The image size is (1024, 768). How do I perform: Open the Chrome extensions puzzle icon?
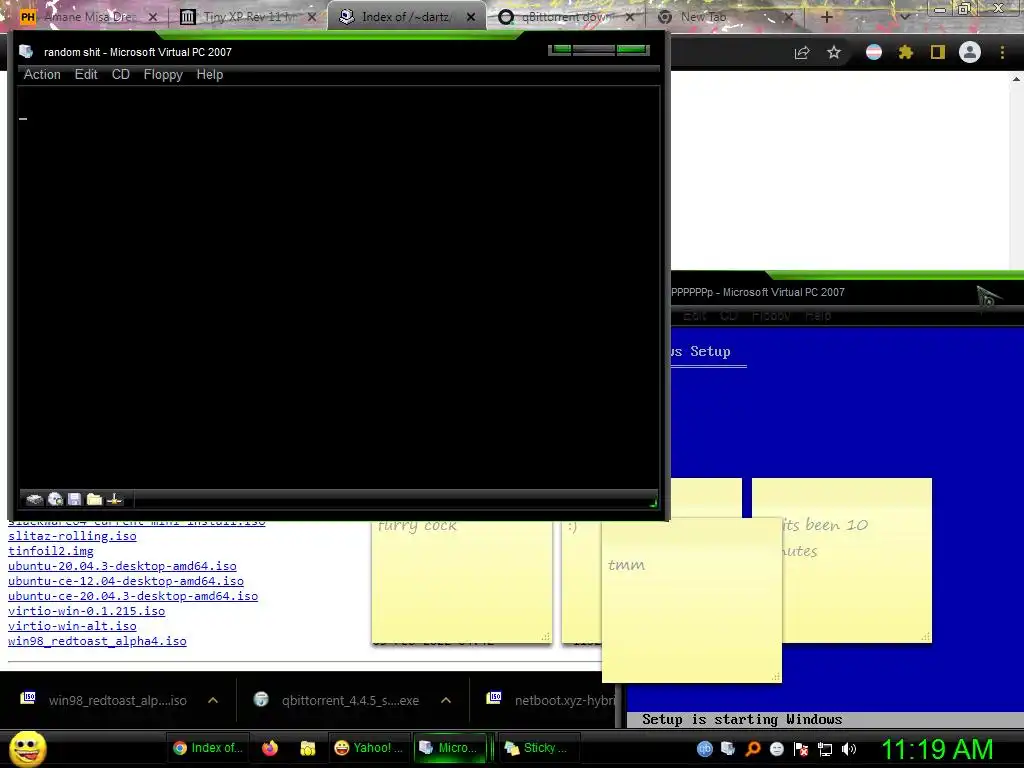[x=906, y=52]
